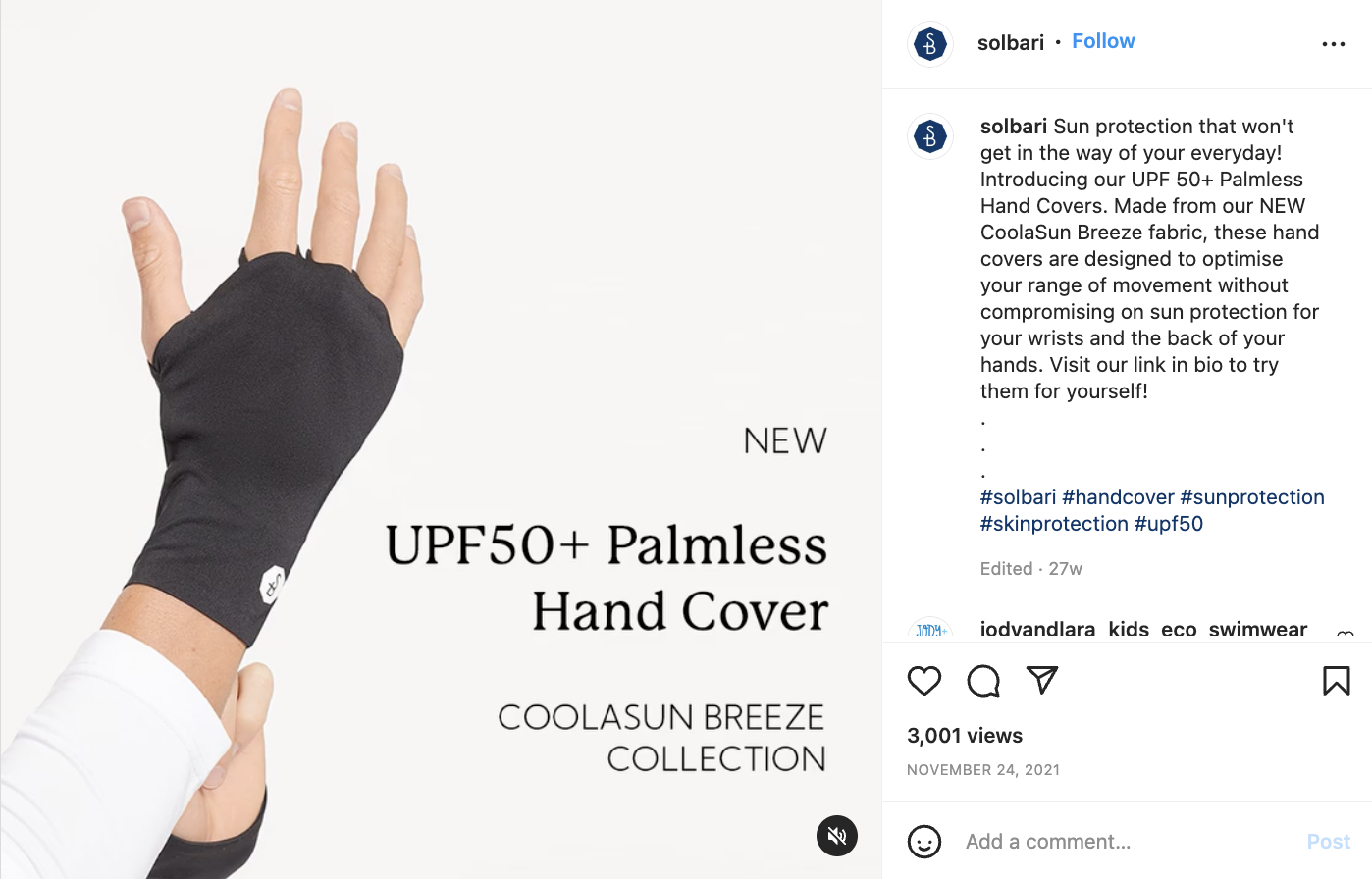1372x879 pixels.
Task: Open the #skinprotection hashtag
Action: click(1054, 524)
